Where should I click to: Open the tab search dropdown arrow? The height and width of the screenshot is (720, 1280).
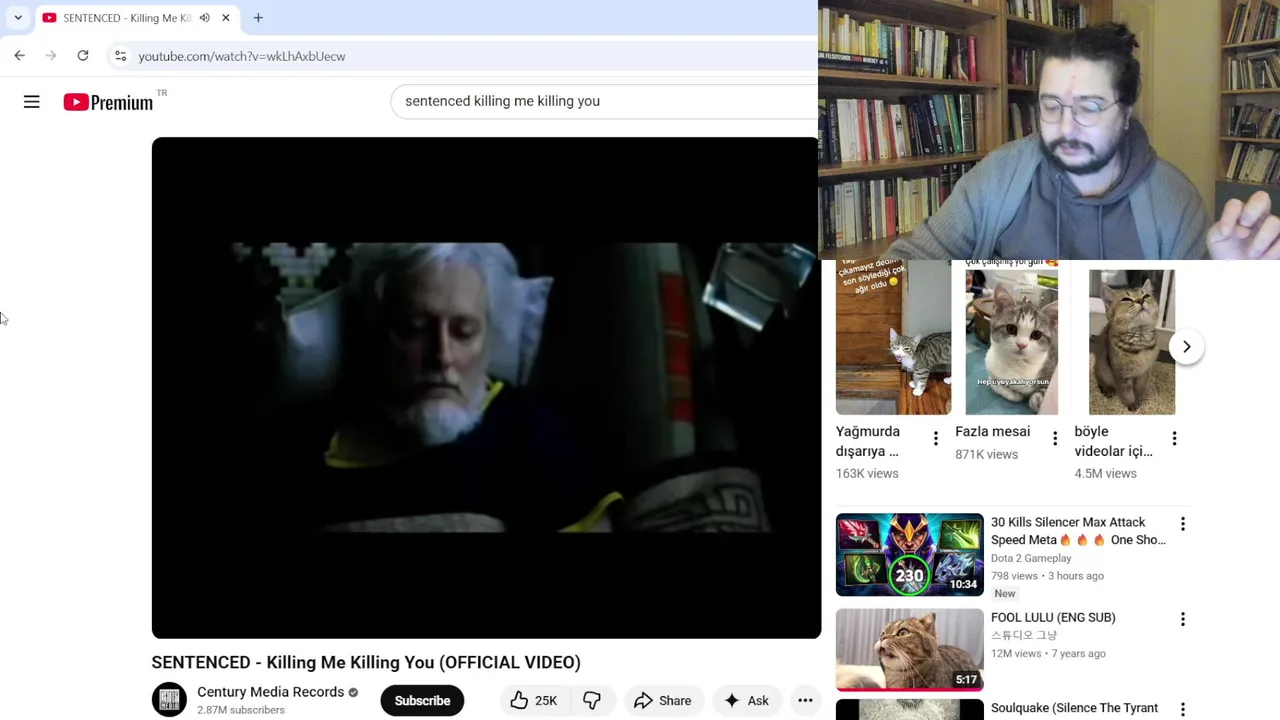(18, 18)
